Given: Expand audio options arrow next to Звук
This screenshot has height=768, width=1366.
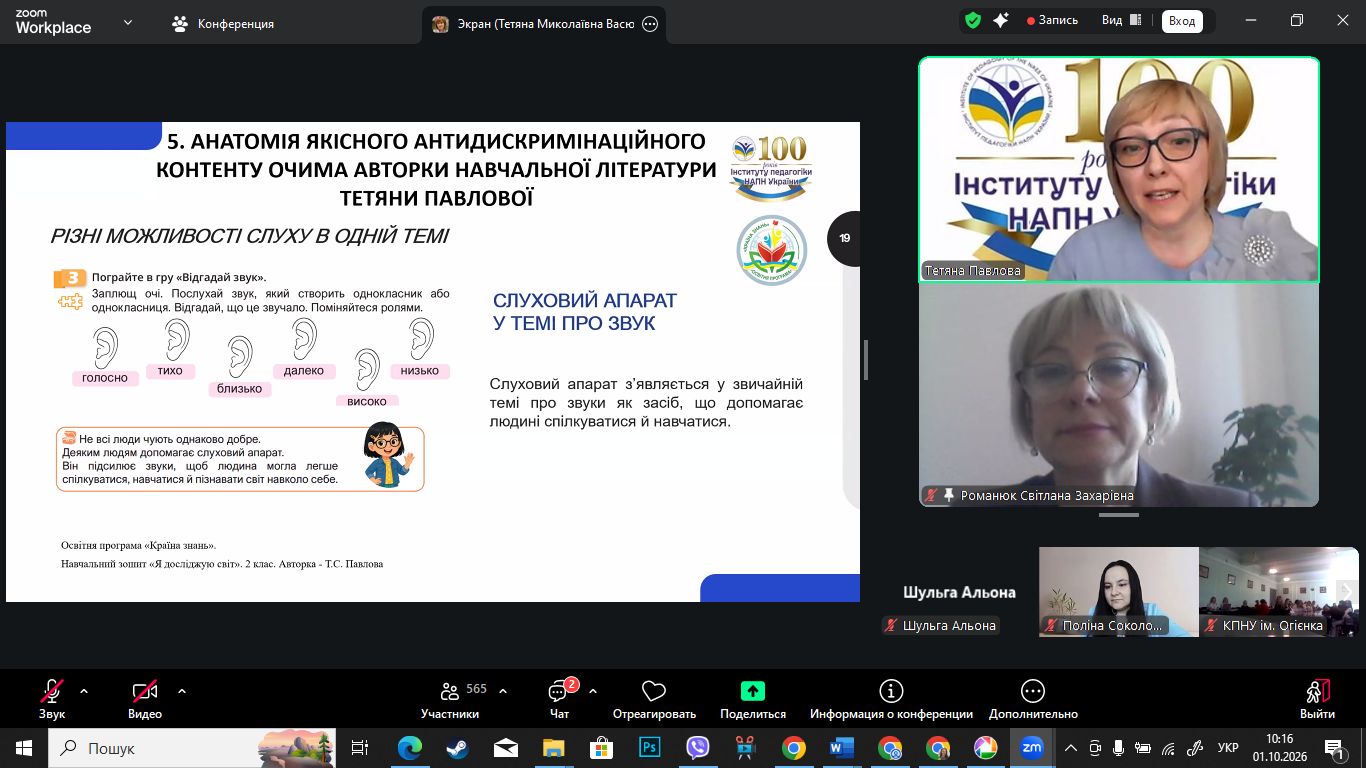Looking at the screenshot, I should click(x=84, y=691).
